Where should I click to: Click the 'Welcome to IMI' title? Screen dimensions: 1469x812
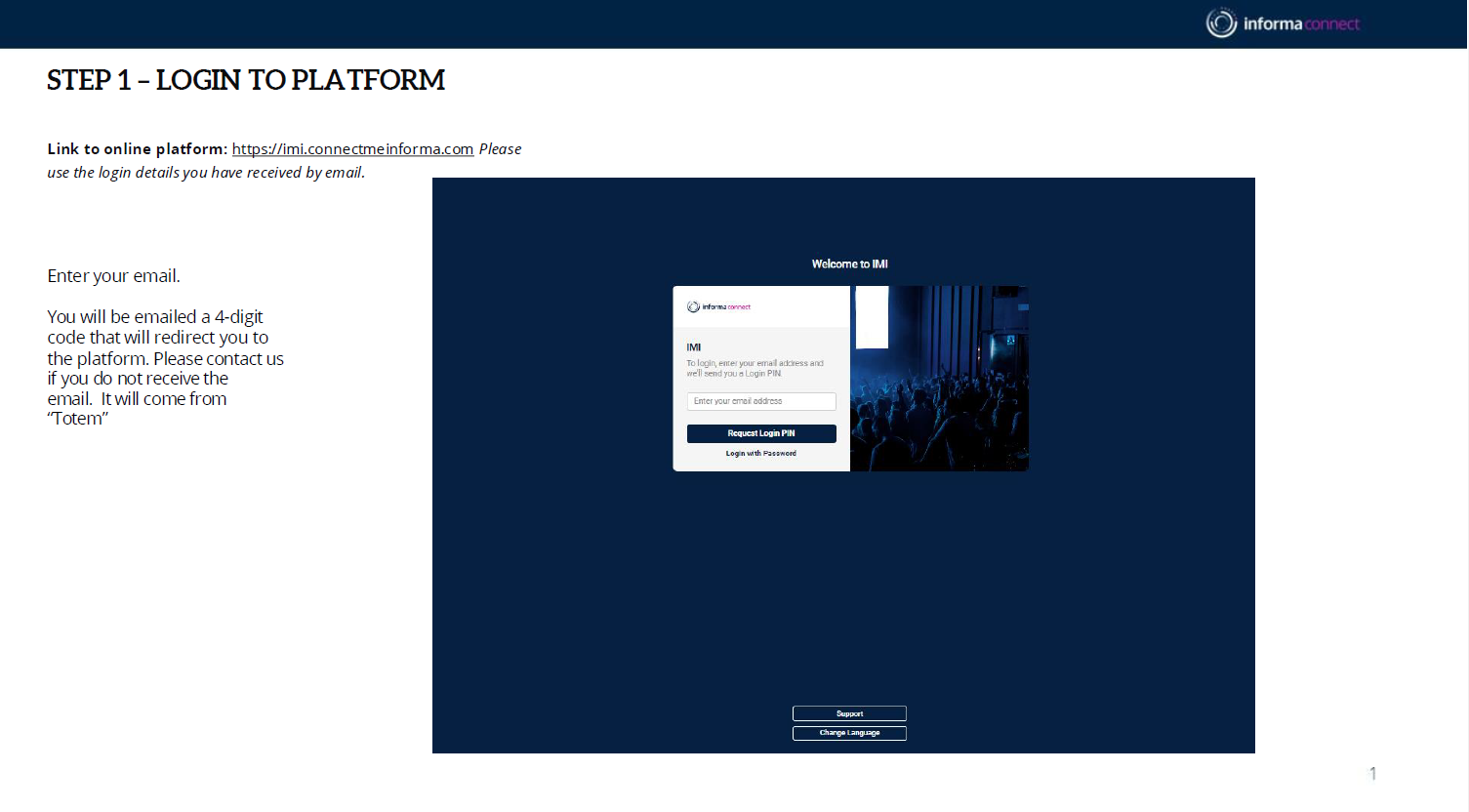[x=849, y=264]
